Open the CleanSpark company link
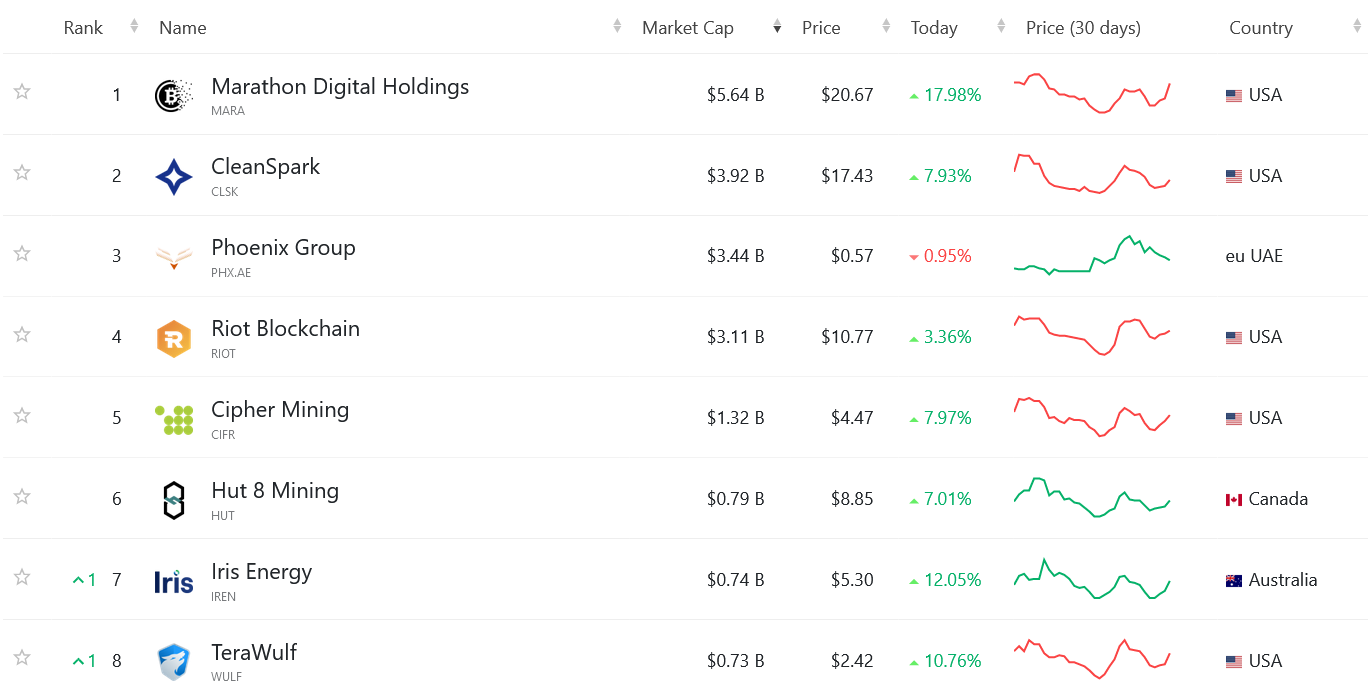 (x=265, y=167)
